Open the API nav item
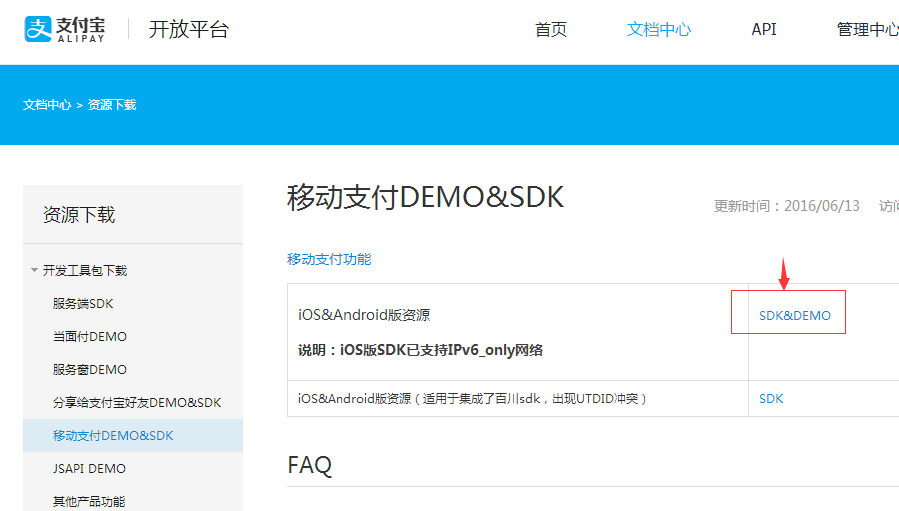899x511 pixels. (x=764, y=29)
